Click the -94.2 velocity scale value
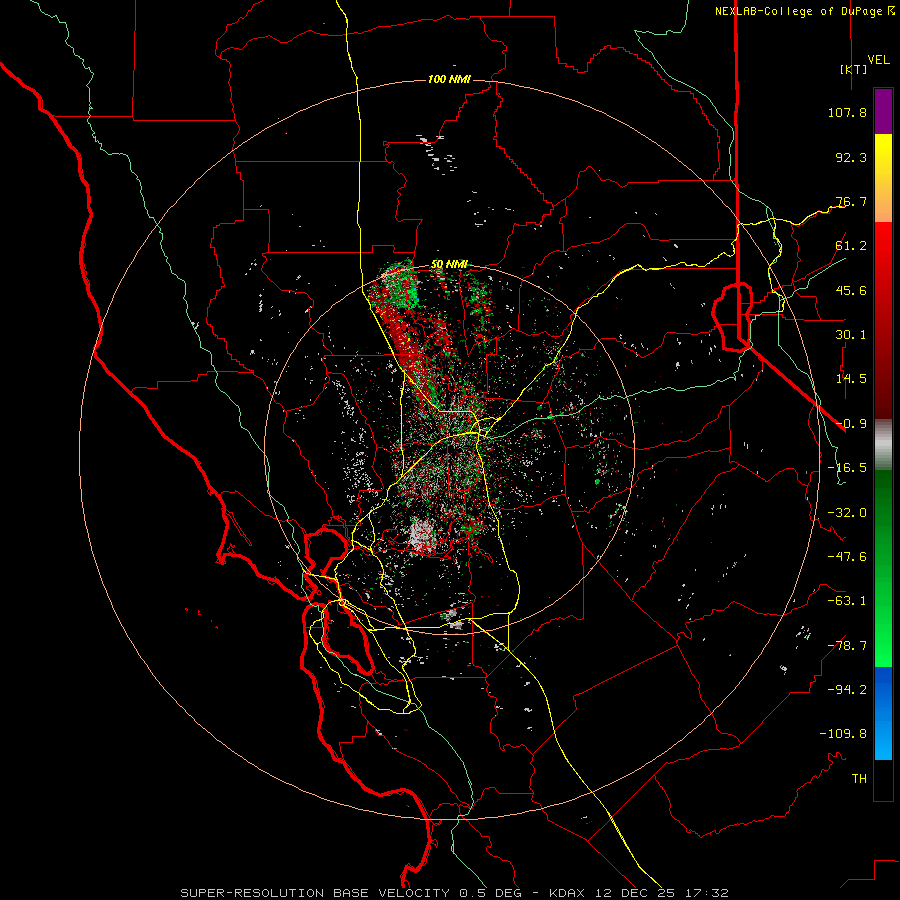900x900 pixels. [847, 690]
